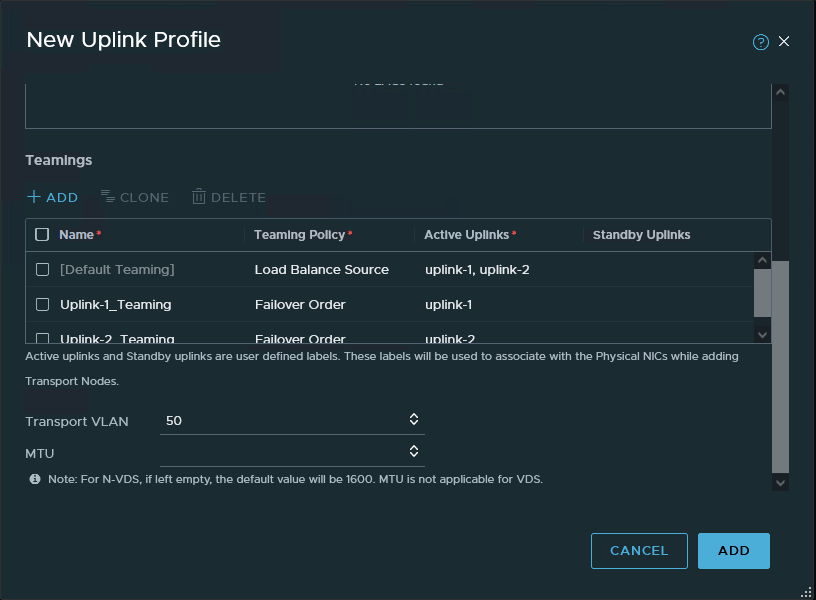Delete a teaming using the trash icon
Viewport: 816px width, 600px height.
228,197
